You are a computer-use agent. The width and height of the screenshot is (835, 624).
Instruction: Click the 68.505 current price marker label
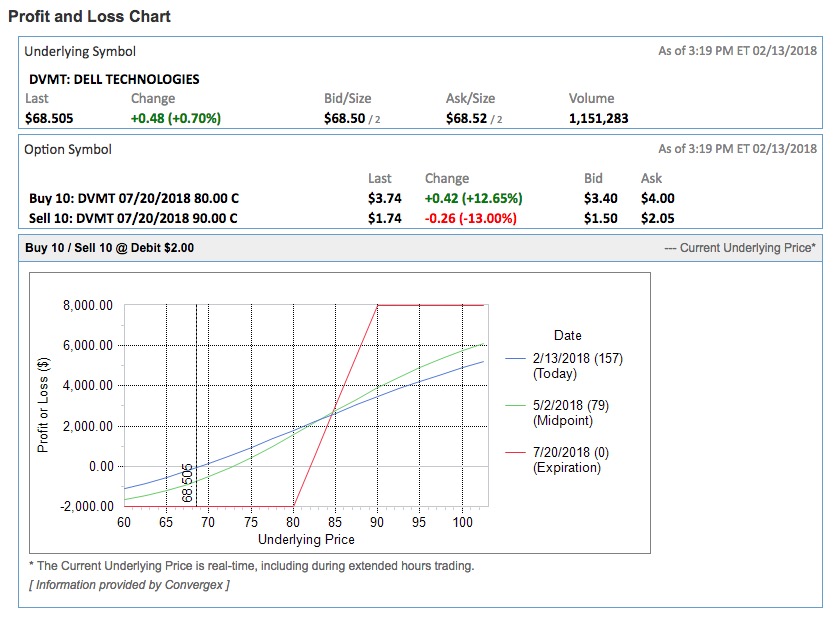point(187,483)
